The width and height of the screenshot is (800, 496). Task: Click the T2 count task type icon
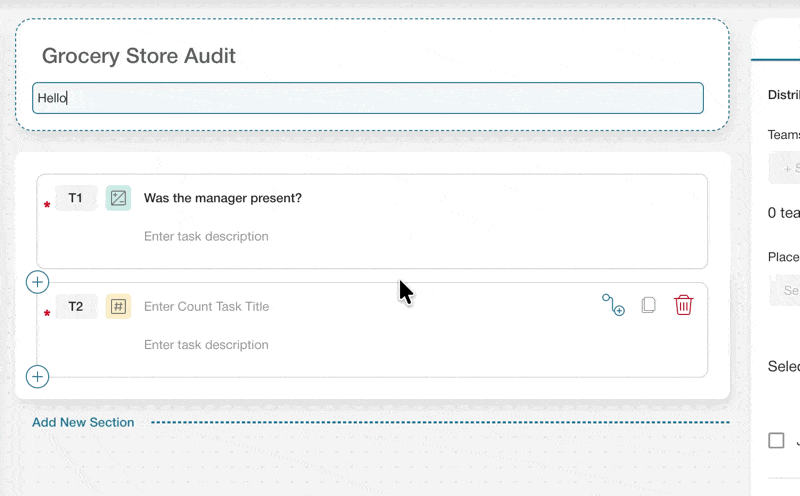(118, 307)
